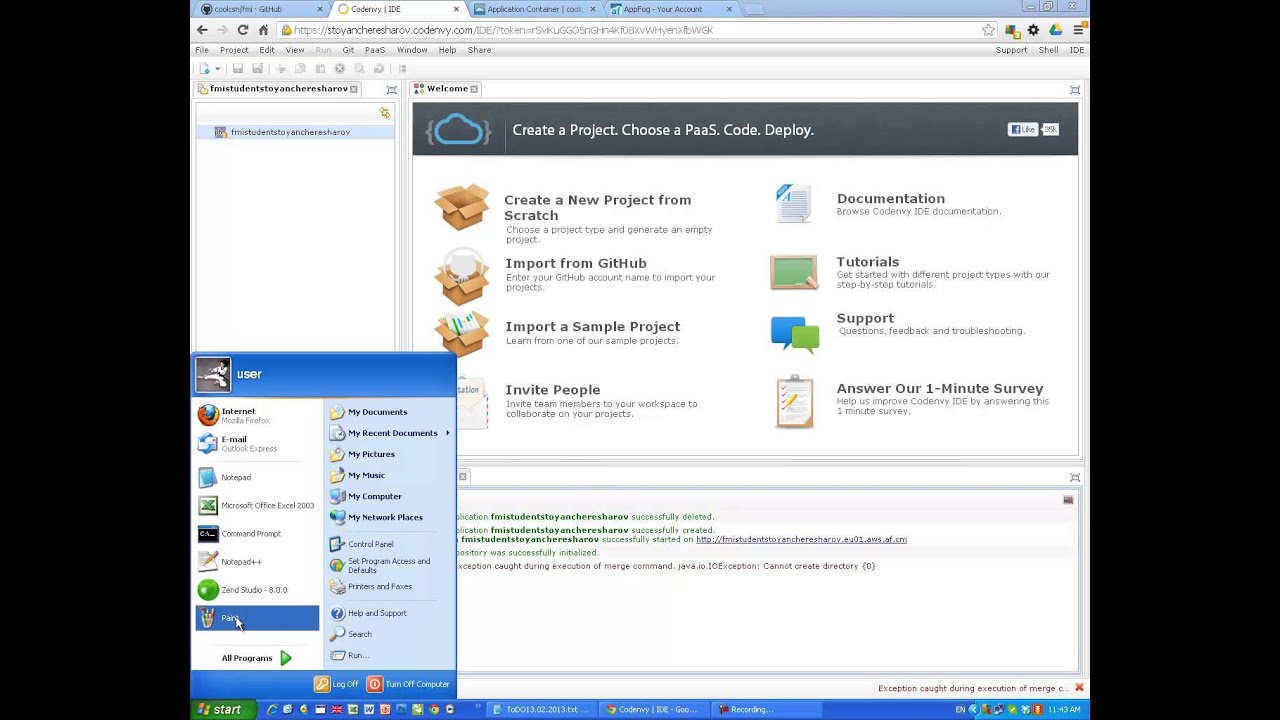Viewport: 1280px width, 720px height.
Task: Launch Microsoft Office Excel 2003
Action: (x=257, y=505)
